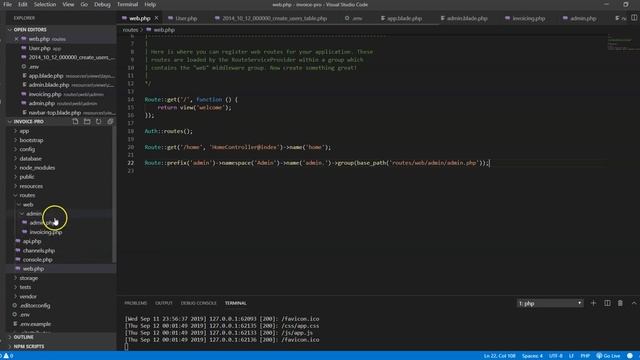Show the DEBUG CONSOLE panel tab
The image size is (640, 360).
tap(198, 303)
